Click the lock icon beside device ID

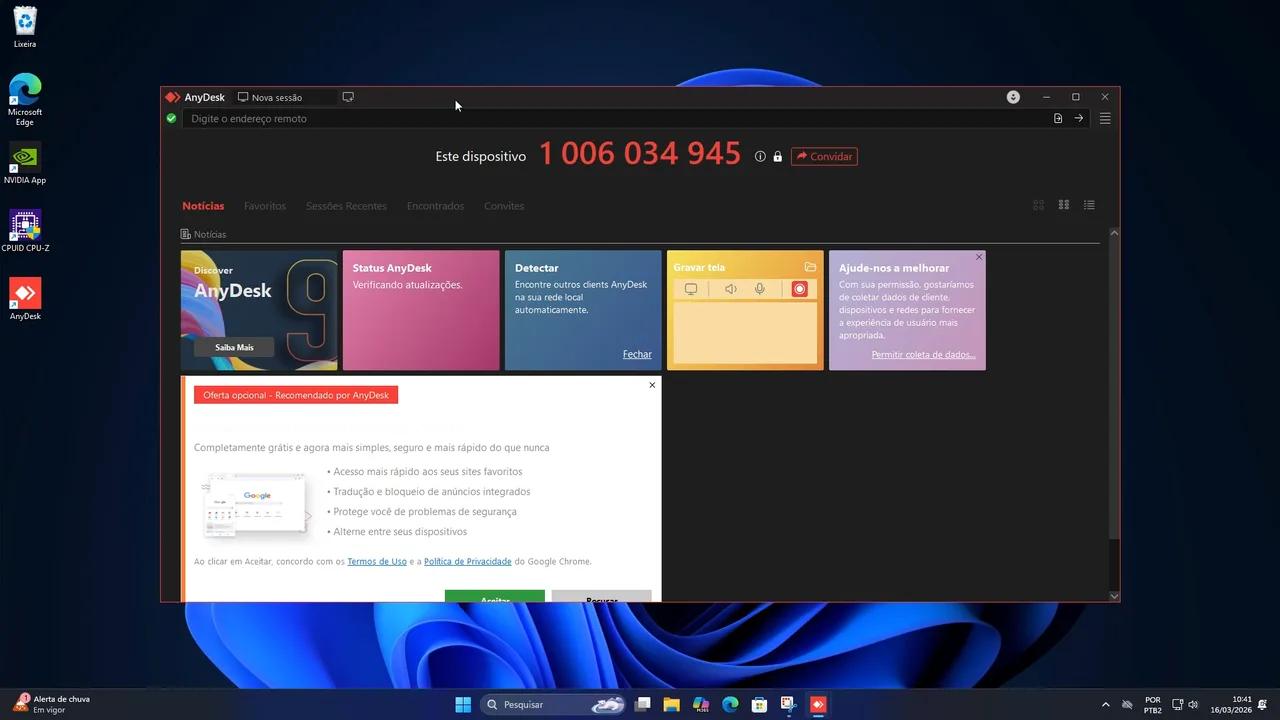tap(777, 156)
